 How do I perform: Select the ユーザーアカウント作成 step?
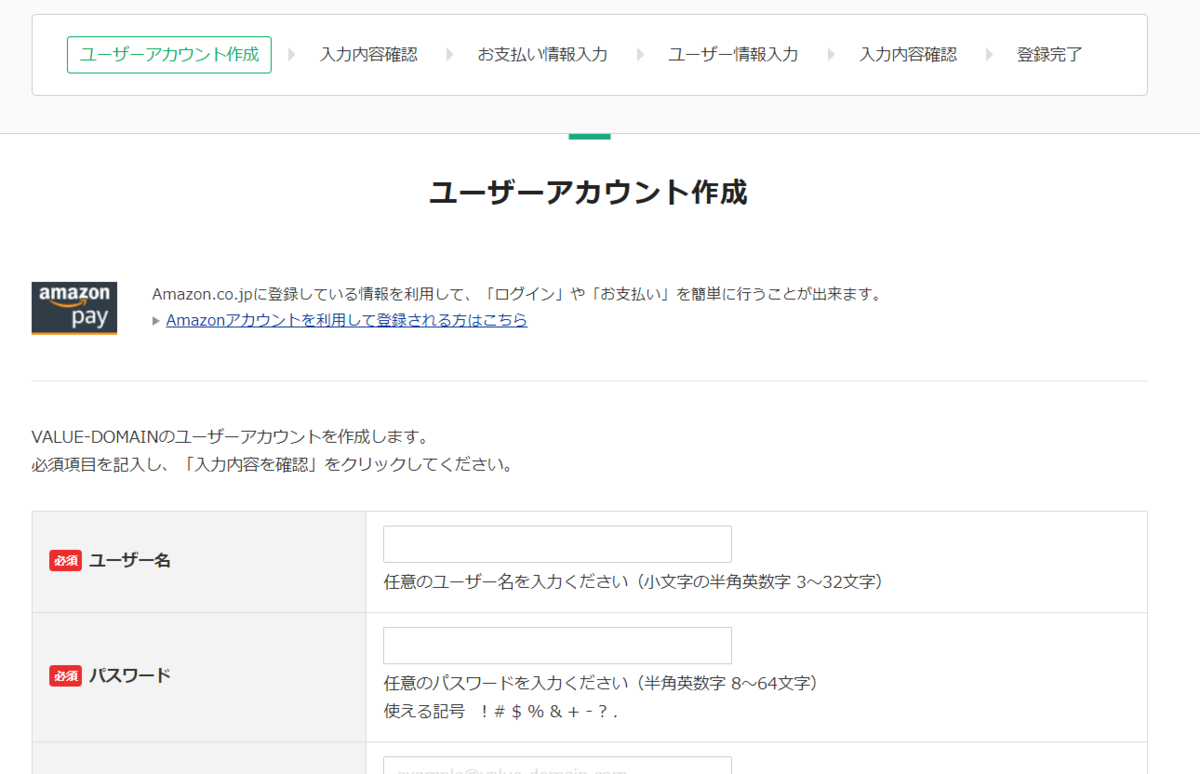coord(169,54)
